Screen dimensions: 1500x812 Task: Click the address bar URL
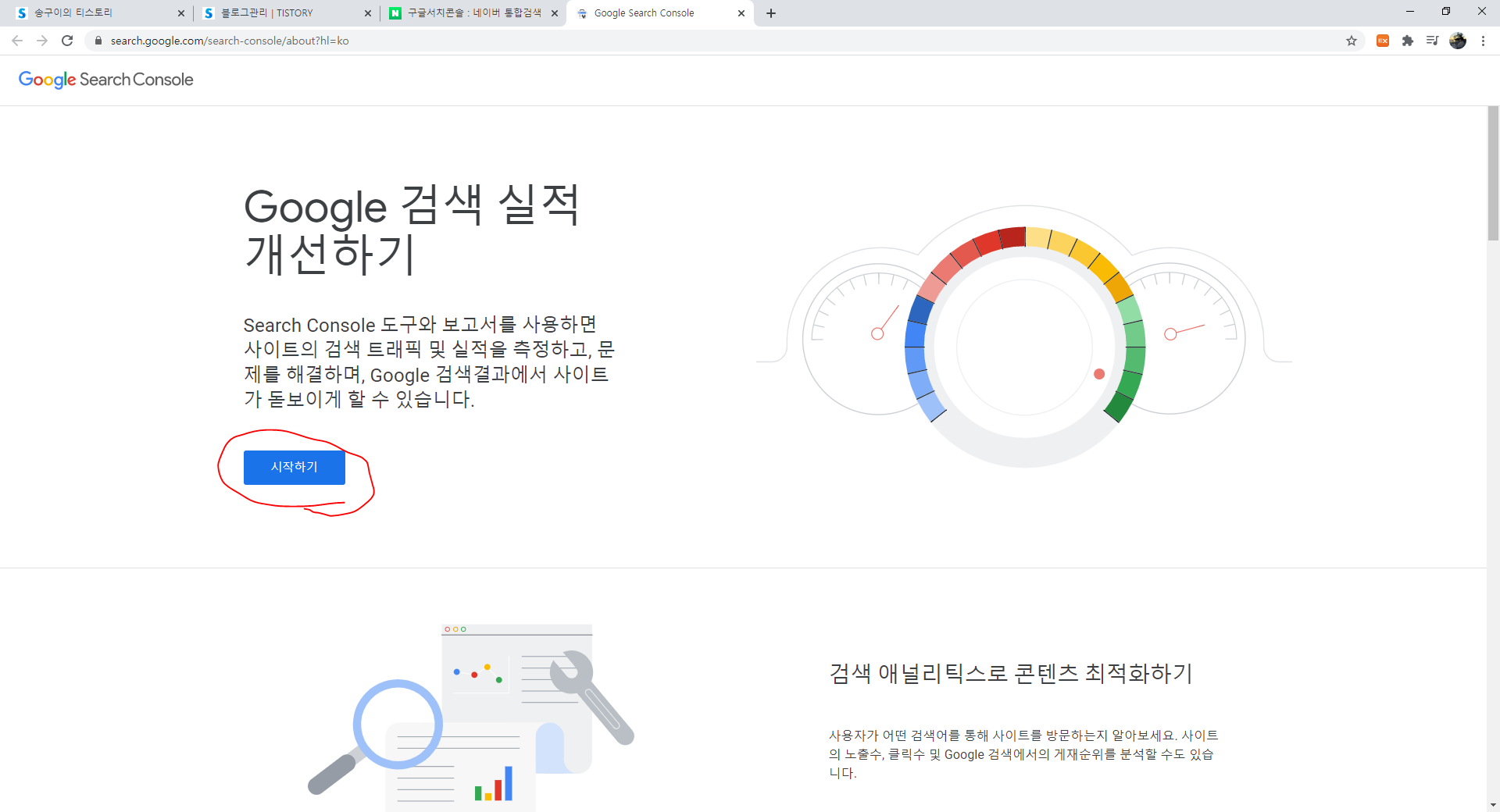tap(230, 41)
